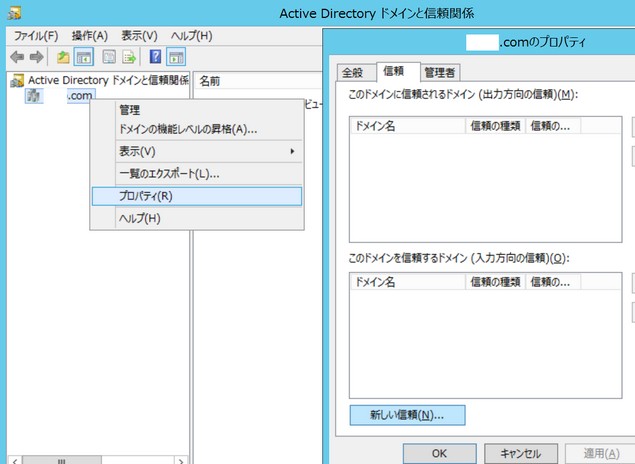Click the tree pane horizontal scrollbar thumb

(62, 461)
